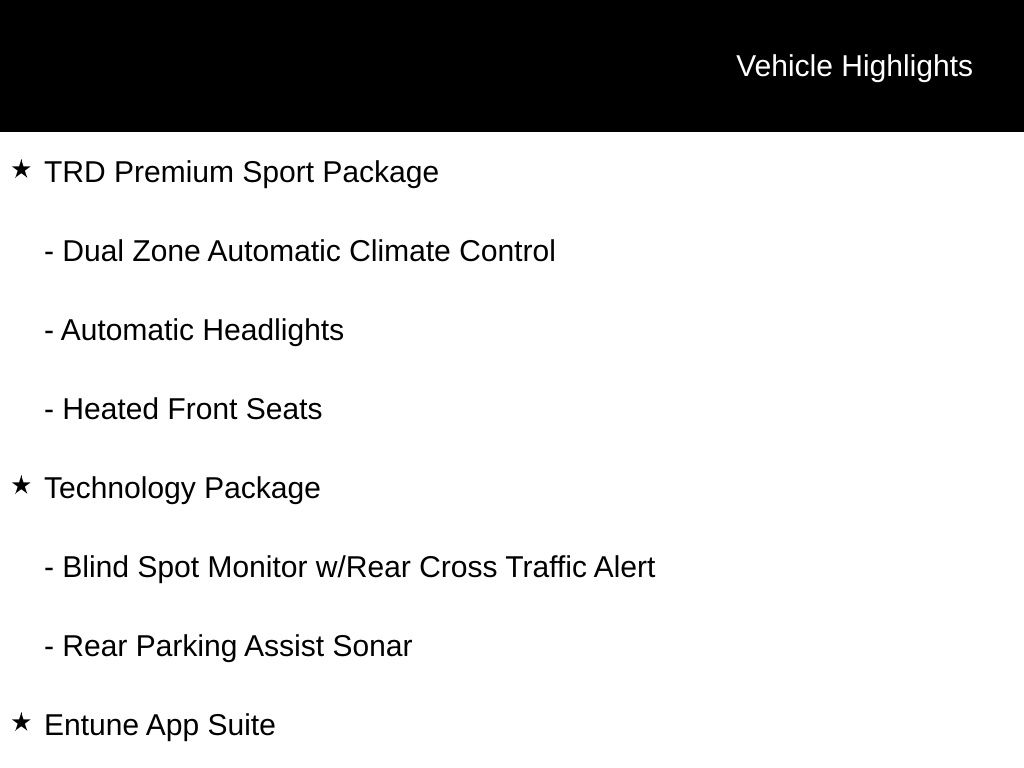Click the Rear Parking Assist Sonar item

pos(228,646)
